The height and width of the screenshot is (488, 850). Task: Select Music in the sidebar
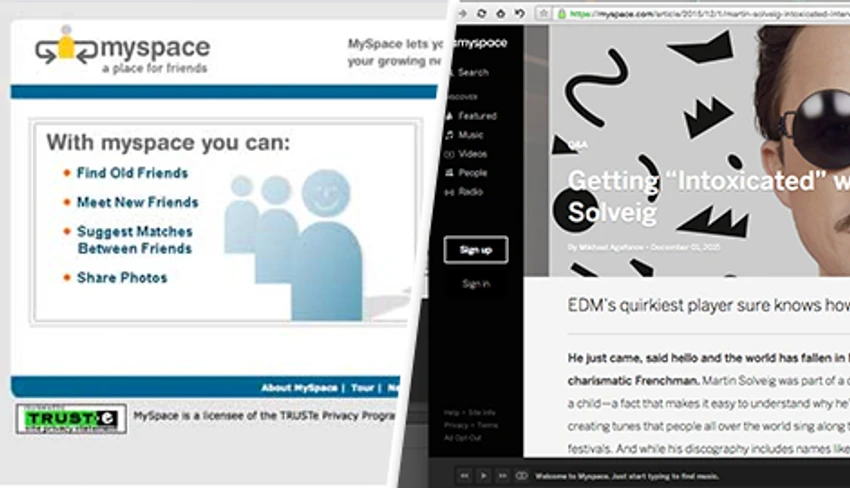[x=464, y=135]
